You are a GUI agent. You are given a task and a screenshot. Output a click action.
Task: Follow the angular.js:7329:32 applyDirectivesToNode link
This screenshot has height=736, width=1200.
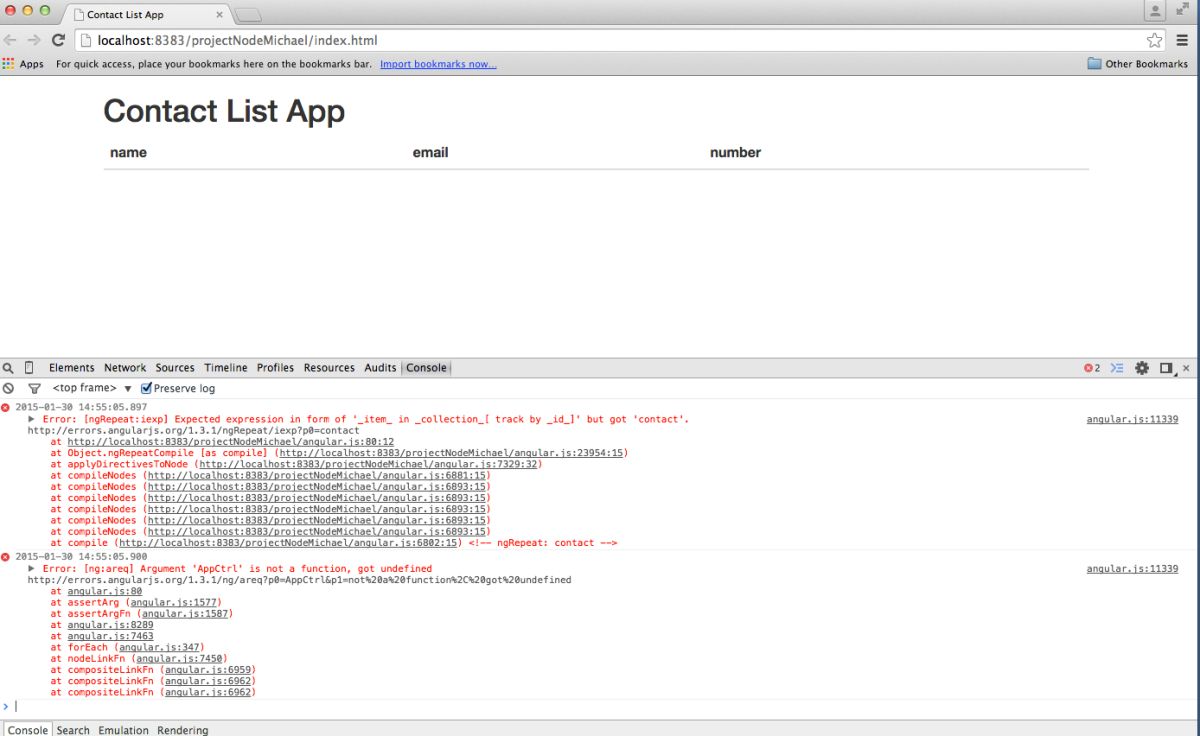(x=369, y=464)
